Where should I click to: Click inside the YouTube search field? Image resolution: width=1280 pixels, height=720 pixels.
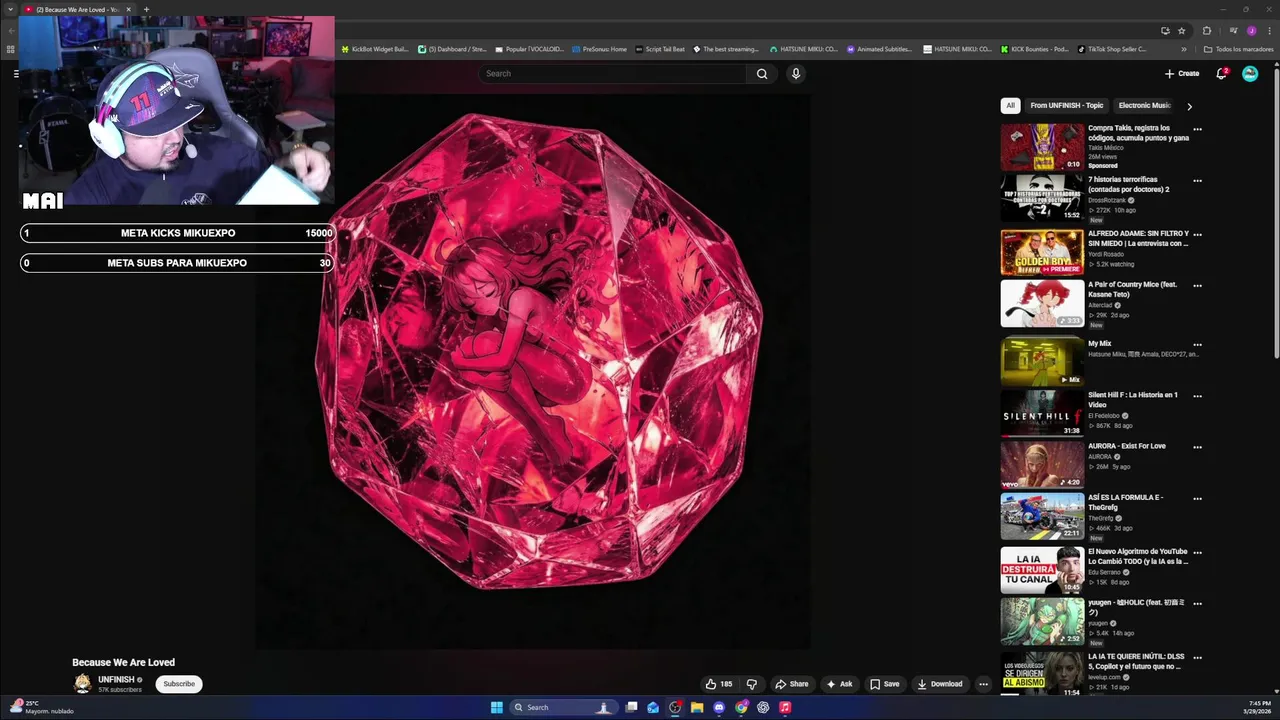point(612,73)
